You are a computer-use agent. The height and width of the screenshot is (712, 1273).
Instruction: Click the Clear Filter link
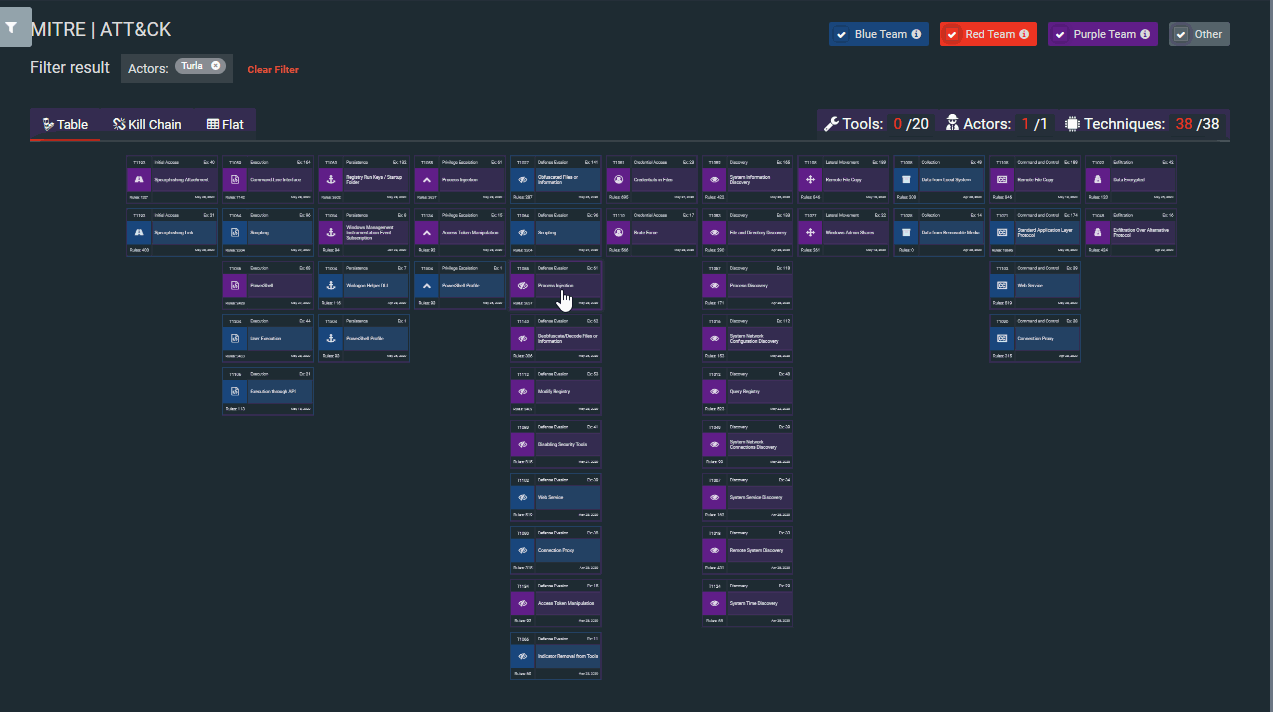pos(273,70)
